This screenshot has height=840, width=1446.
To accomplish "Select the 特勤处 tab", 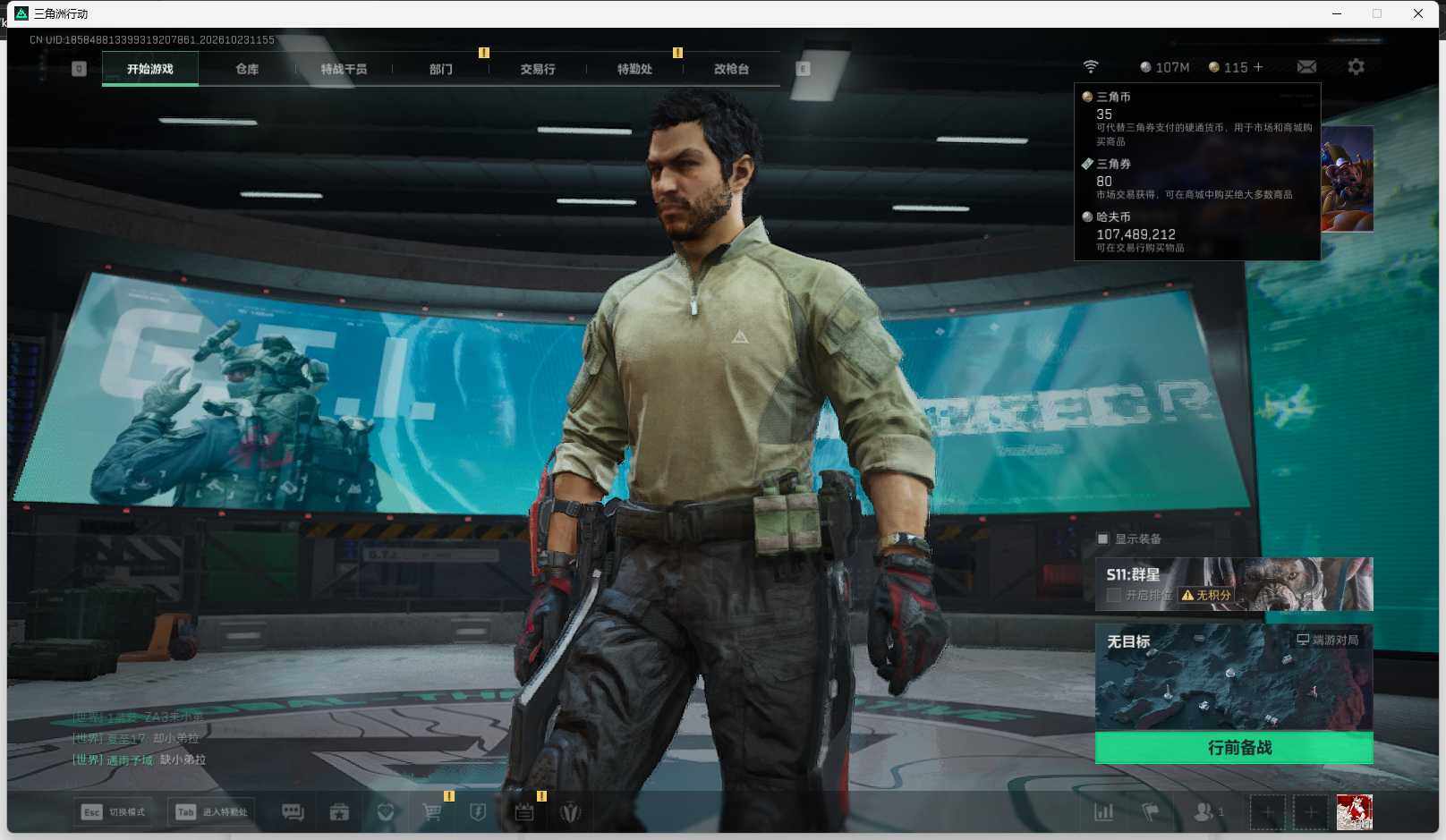I will coord(634,69).
